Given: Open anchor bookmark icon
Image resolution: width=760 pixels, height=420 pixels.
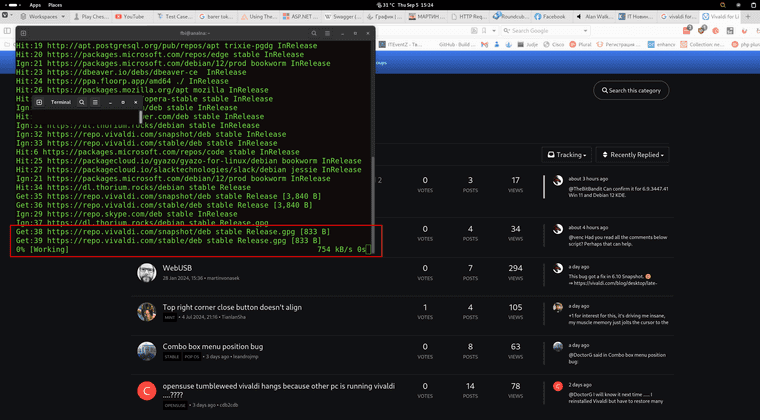Looking at the screenshot, I should coord(508,45).
